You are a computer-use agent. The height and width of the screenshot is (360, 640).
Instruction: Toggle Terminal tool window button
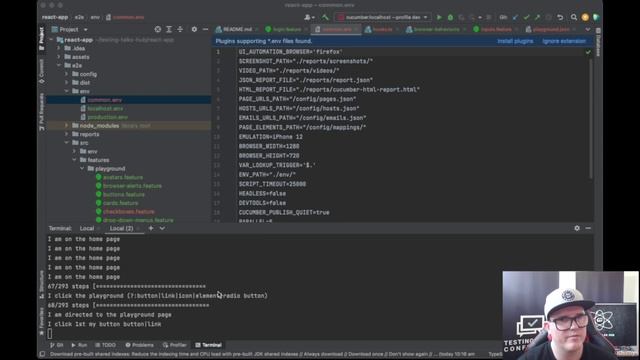tap(209, 345)
